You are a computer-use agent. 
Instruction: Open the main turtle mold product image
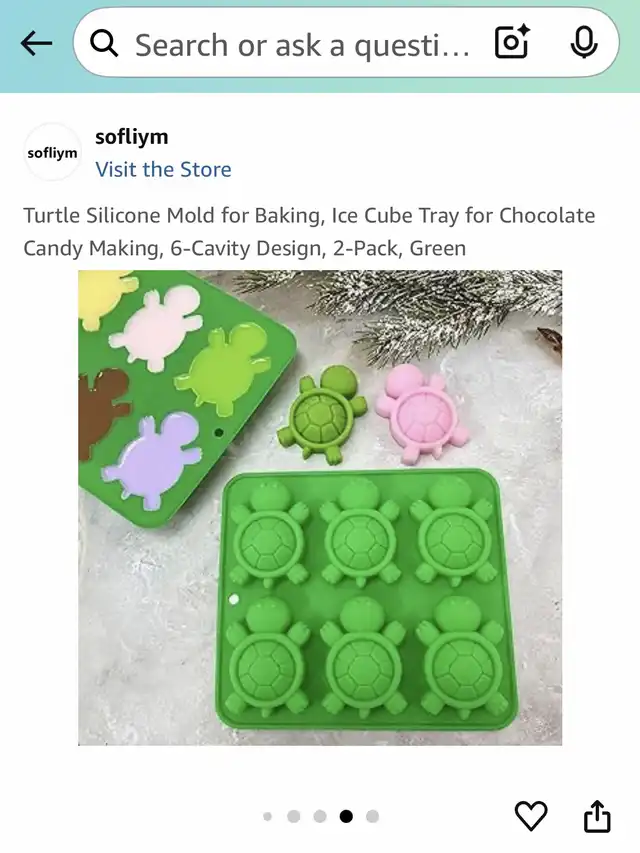point(320,508)
